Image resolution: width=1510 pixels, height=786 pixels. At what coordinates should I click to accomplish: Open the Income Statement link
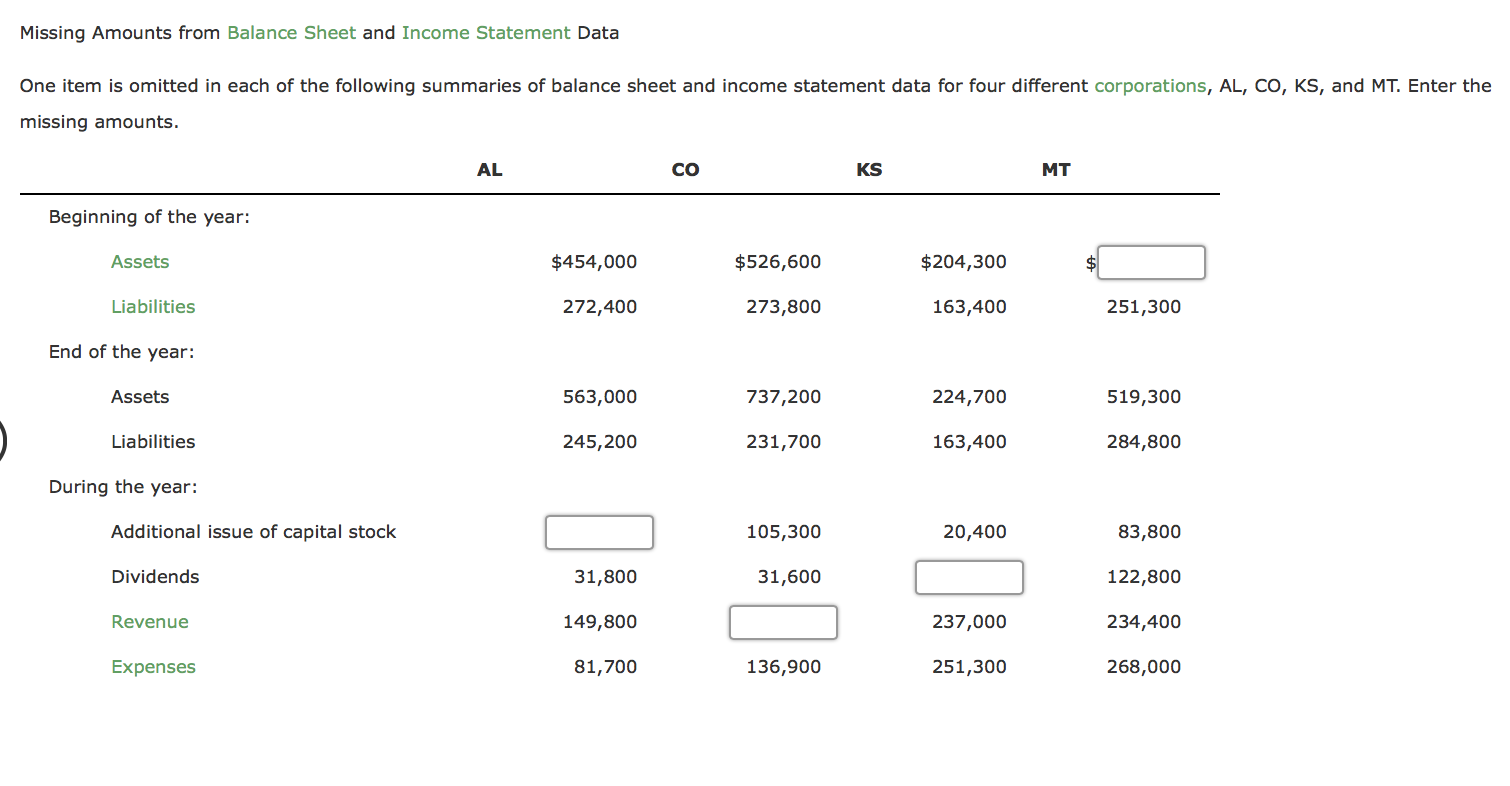(486, 33)
